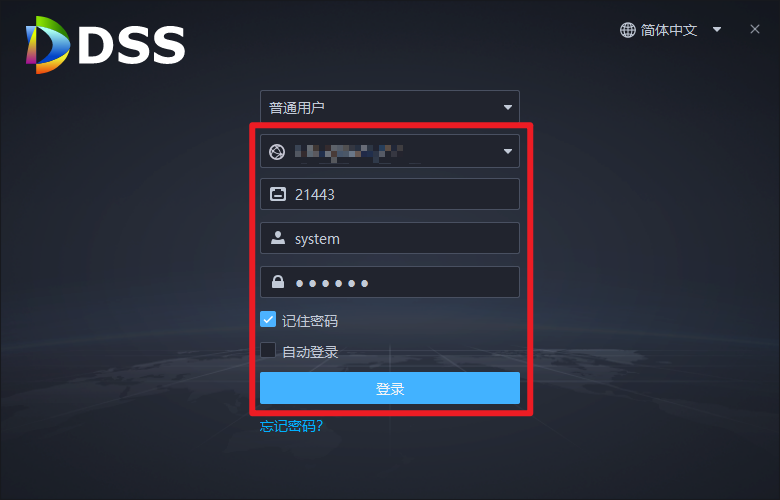
Task: Click the globe language icon
Action: (627, 30)
